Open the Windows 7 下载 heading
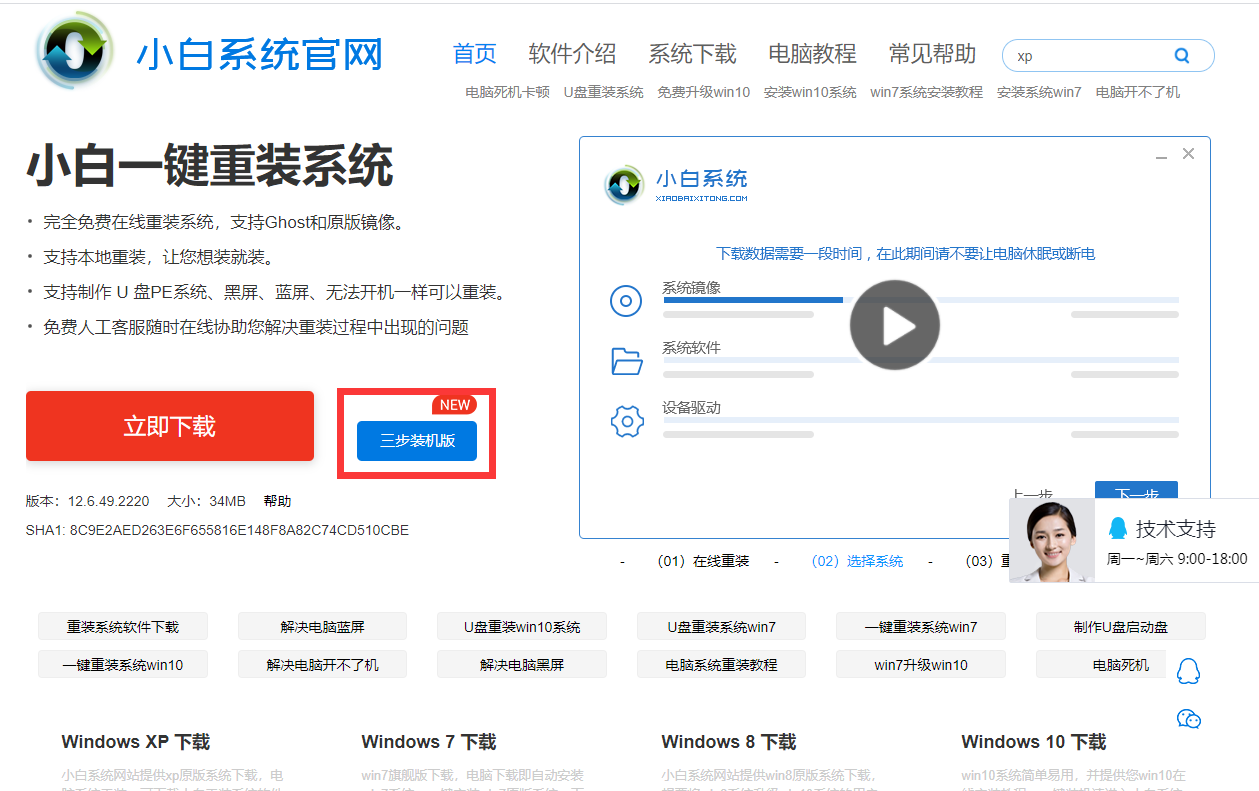1259x791 pixels. 429,742
